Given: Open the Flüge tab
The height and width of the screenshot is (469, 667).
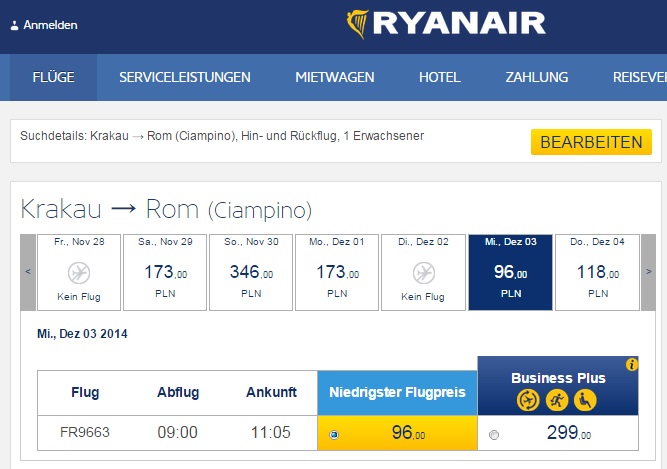Looking at the screenshot, I should (x=54, y=77).
